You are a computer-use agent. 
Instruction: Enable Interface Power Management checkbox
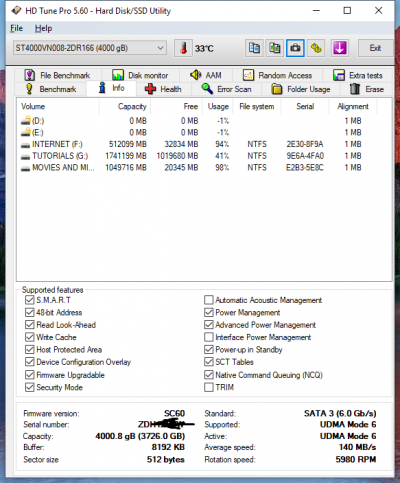[x=209, y=337]
